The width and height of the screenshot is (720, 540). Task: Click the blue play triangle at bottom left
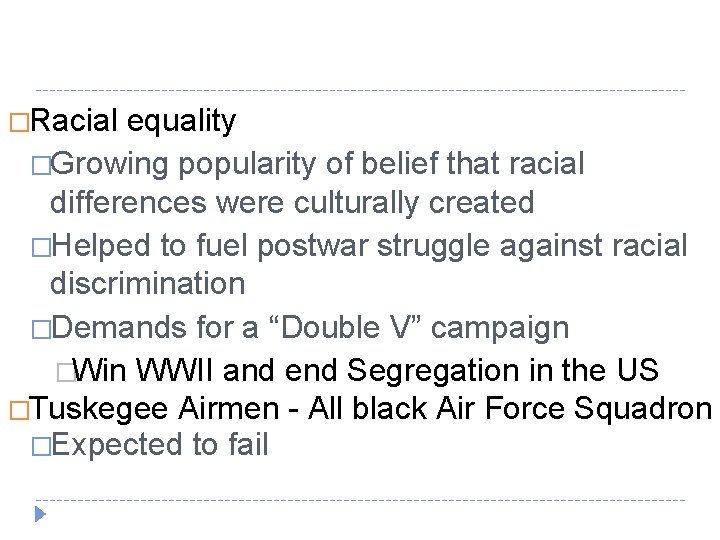[40, 514]
